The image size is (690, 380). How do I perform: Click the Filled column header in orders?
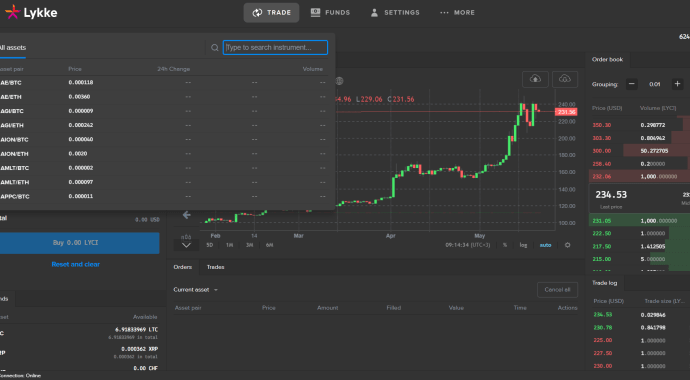click(394, 308)
